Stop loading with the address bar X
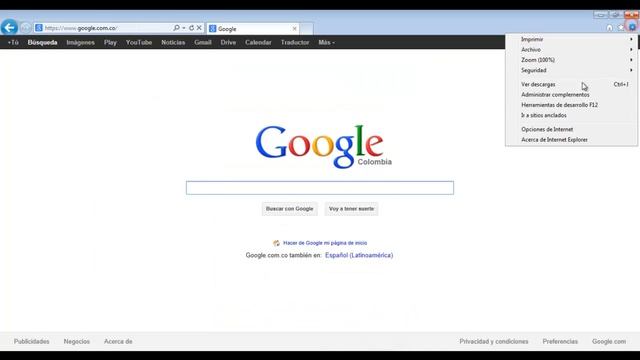Viewport: 640px width, 360px height. (199, 28)
